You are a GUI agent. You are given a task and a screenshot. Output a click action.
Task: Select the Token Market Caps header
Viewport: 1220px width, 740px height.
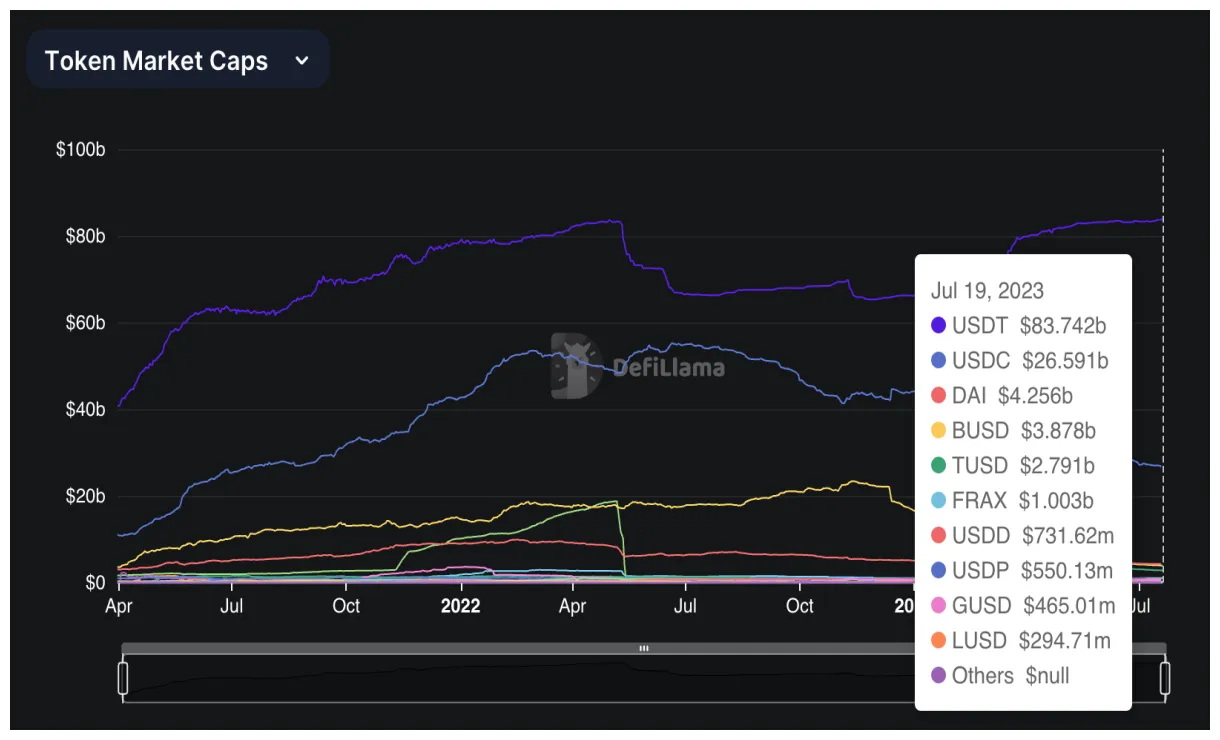coord(155,60)
